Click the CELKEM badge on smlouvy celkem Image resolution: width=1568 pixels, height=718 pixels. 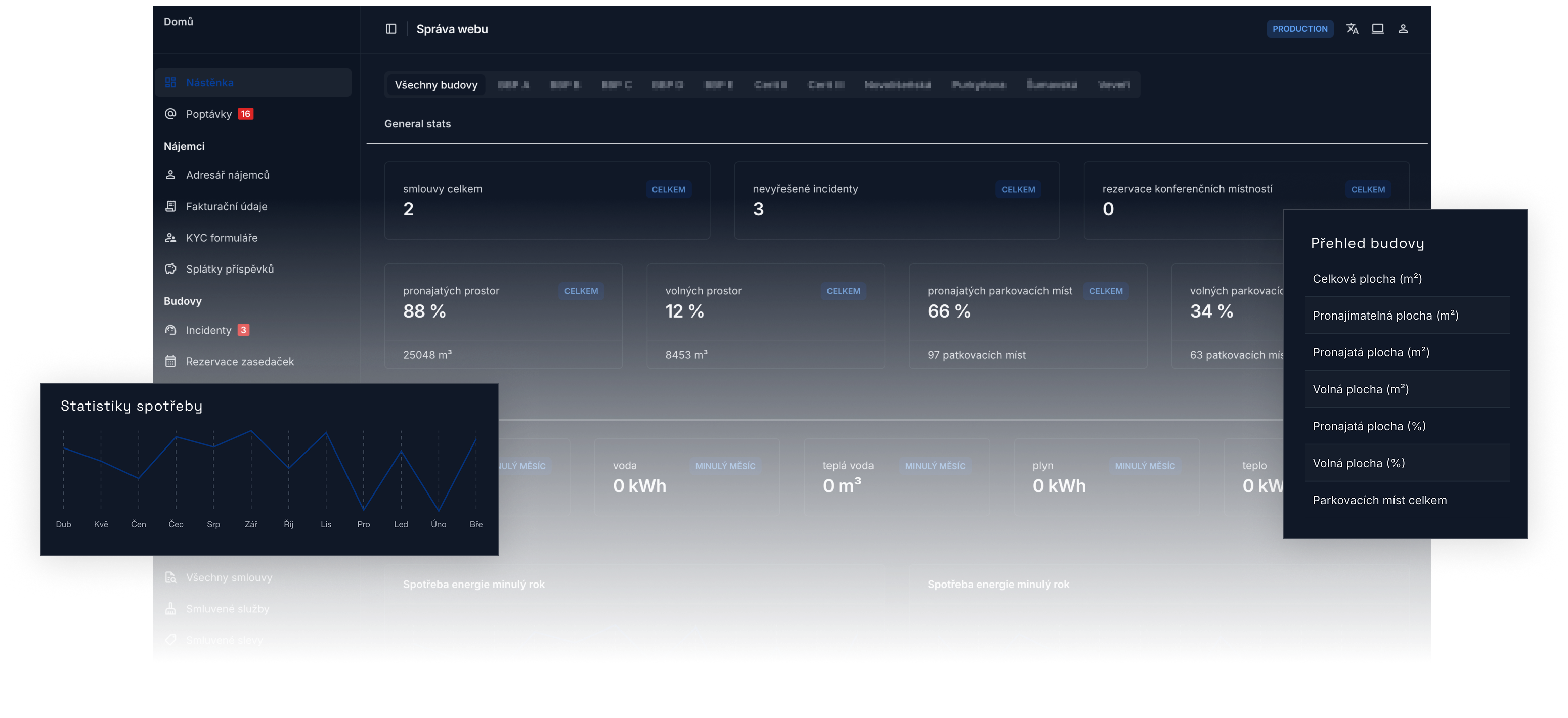[x=668, y=189]
